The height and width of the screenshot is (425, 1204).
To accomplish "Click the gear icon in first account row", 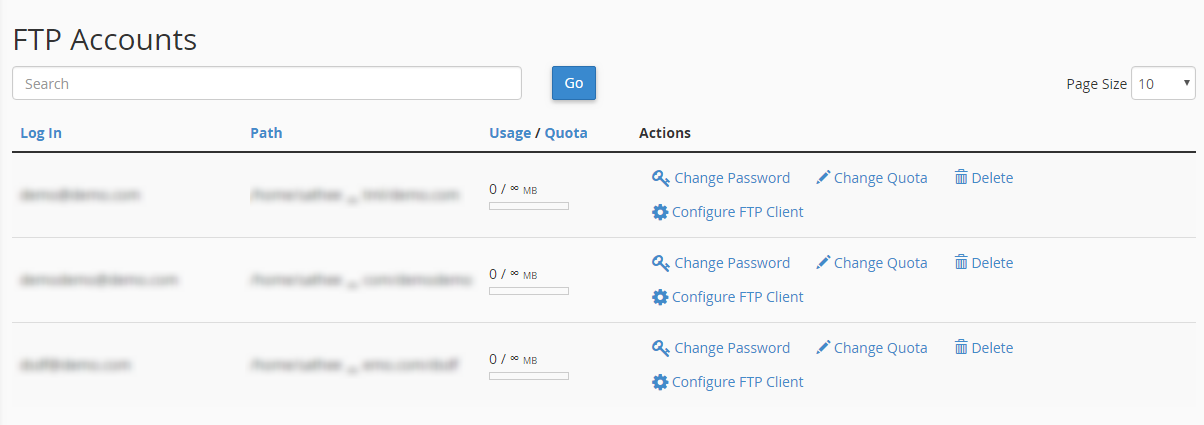I will point(660,212).
